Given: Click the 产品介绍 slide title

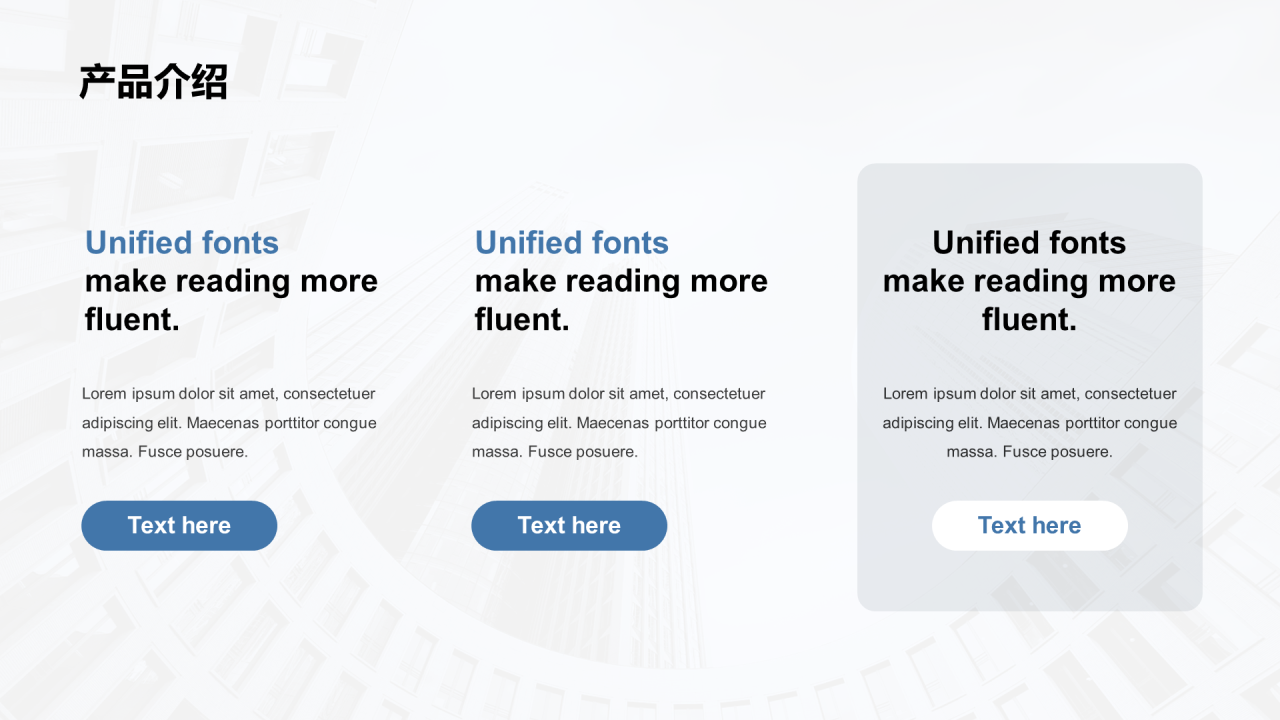Looking at the screenshot, I should tap(154, 82).
